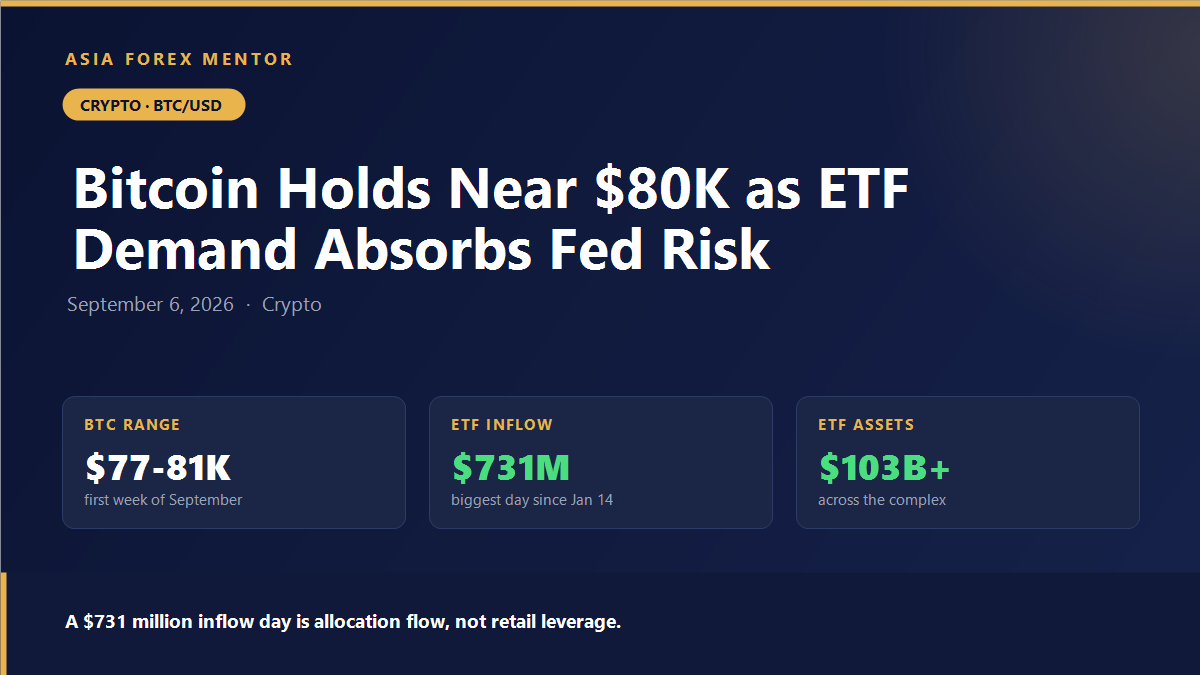Open the Crypto category link beside the date

tap(292, 304)
